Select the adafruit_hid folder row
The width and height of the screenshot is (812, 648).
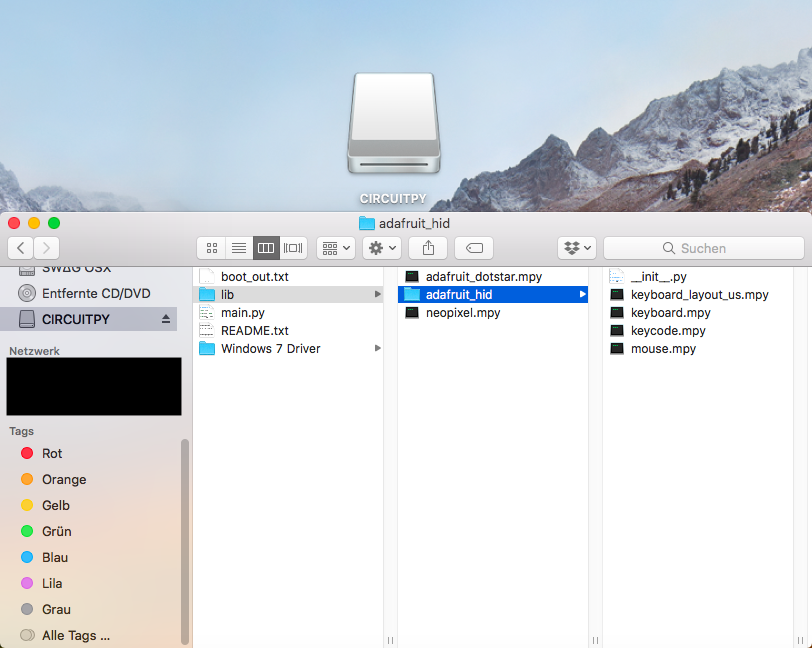492,295
